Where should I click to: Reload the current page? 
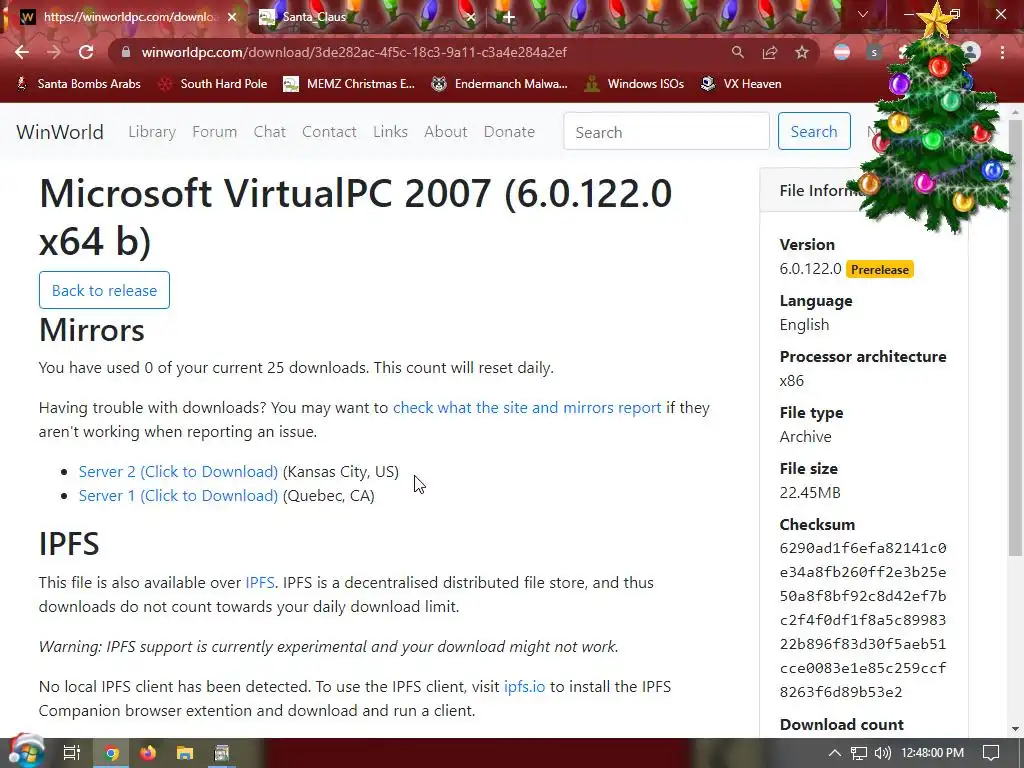pos(86,52)
